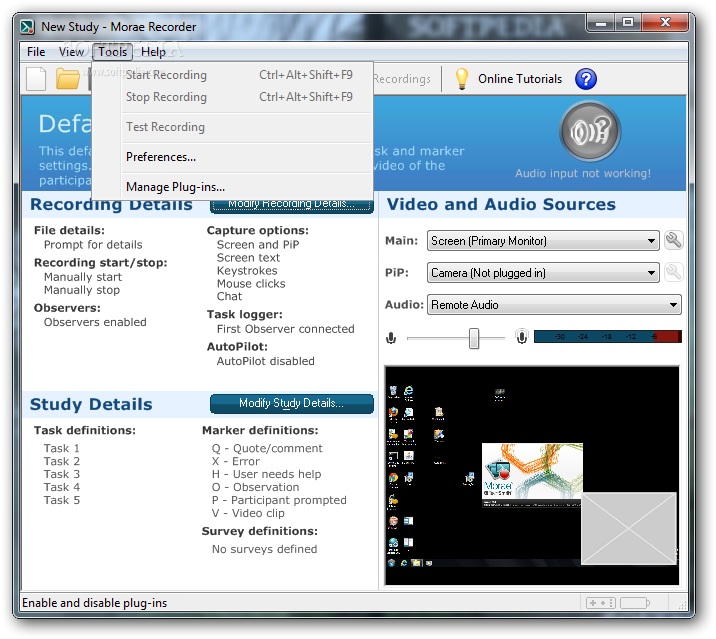Click 'First Observer connected' text
716x639 pixels.
tap(285, 329)
